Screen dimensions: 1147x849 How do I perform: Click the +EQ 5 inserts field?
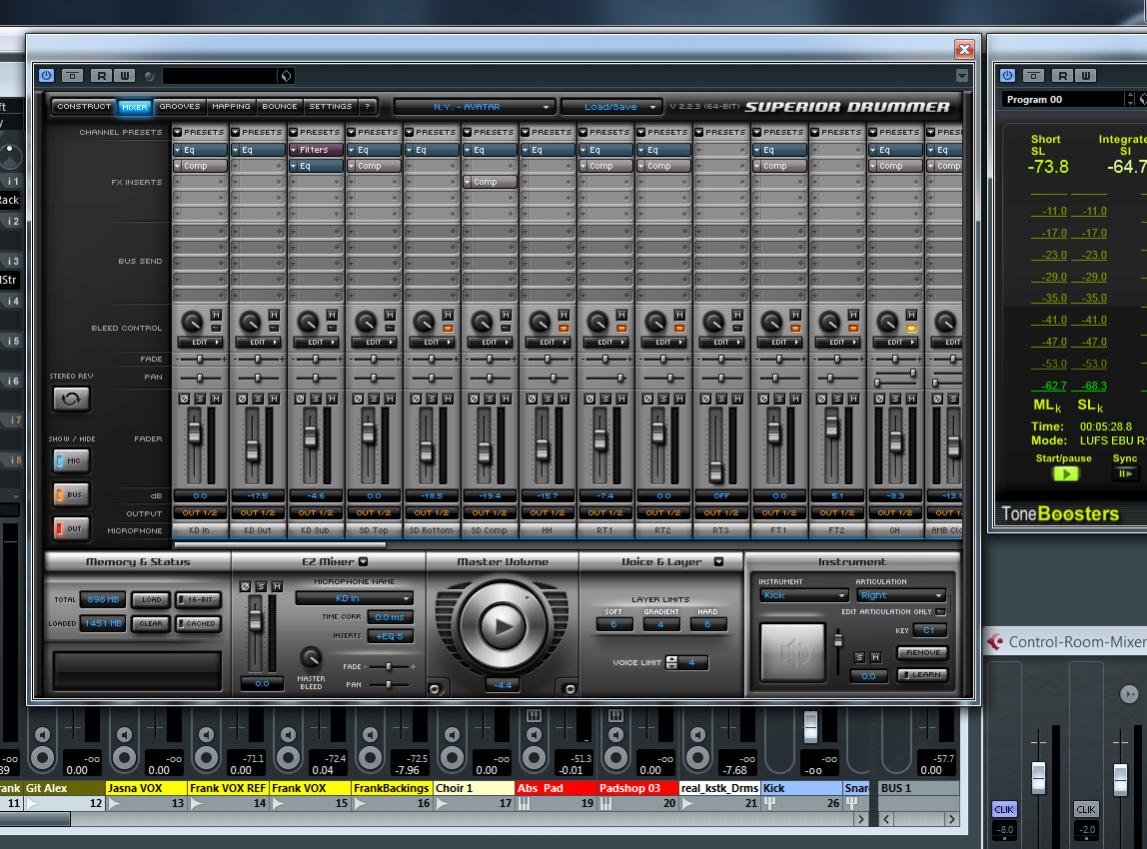coord(390,636)
